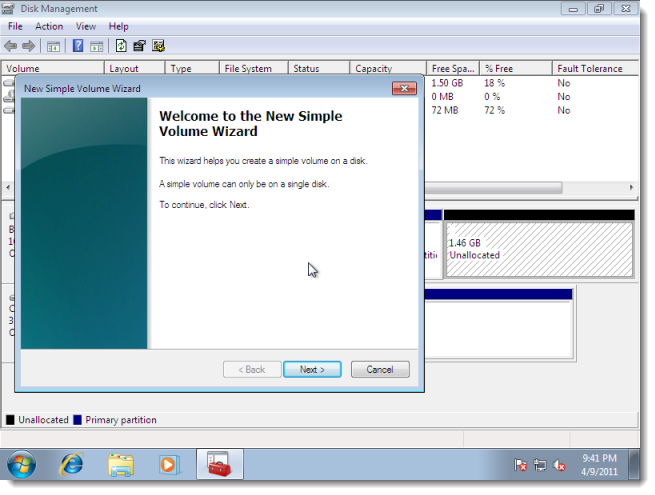The height and width of the screenshot is (495, 655).
Task: Sort by the Type column header
Action: coord(192,69)
